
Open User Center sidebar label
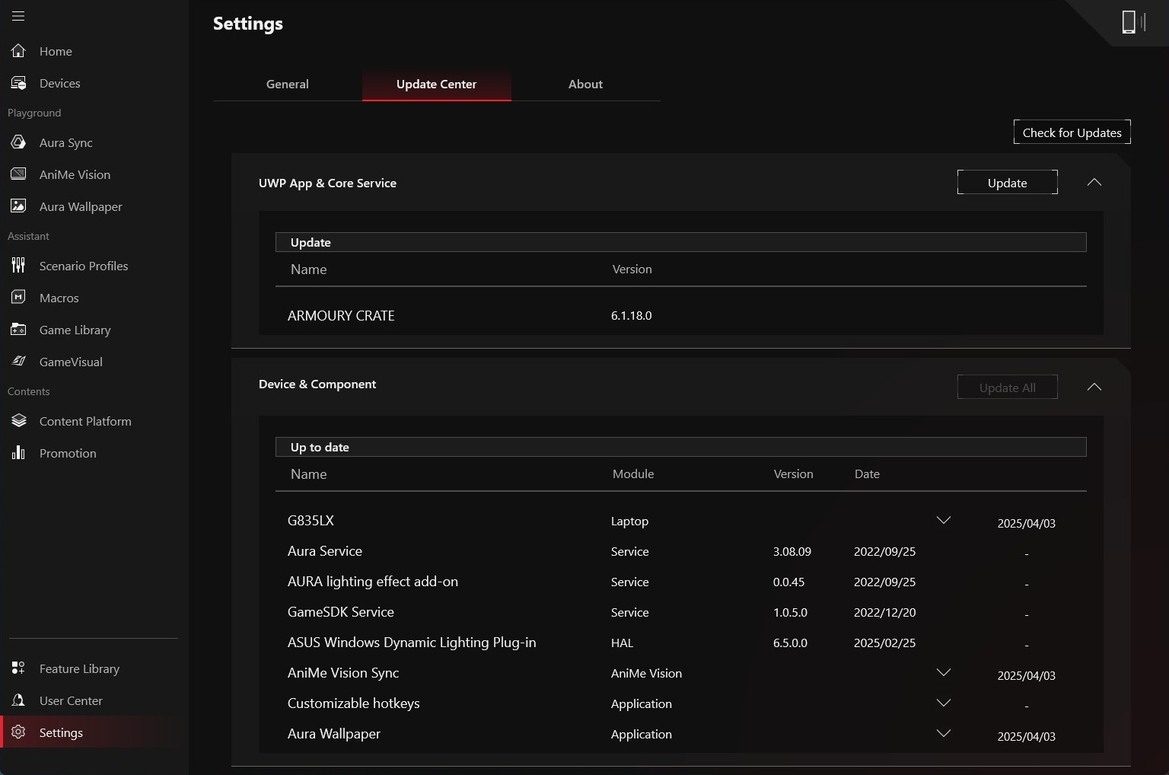coord(71,701)
